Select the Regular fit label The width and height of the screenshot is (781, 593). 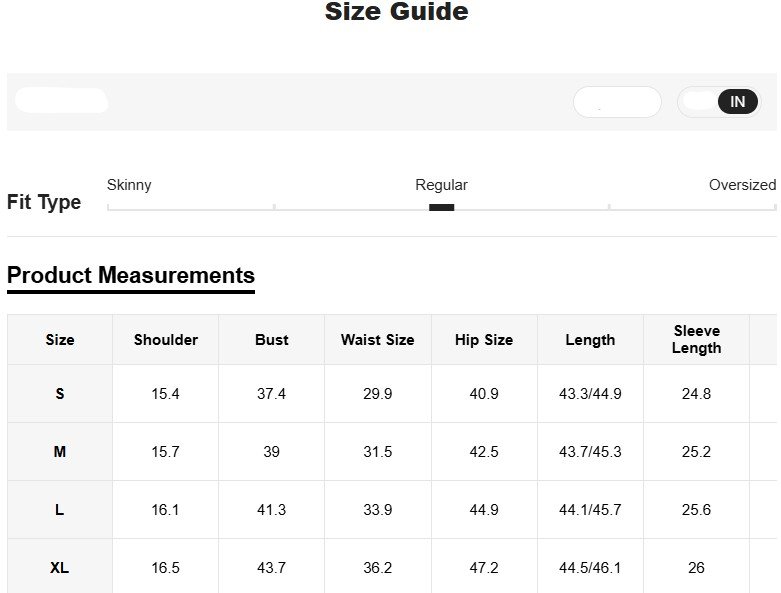[441, 185]
